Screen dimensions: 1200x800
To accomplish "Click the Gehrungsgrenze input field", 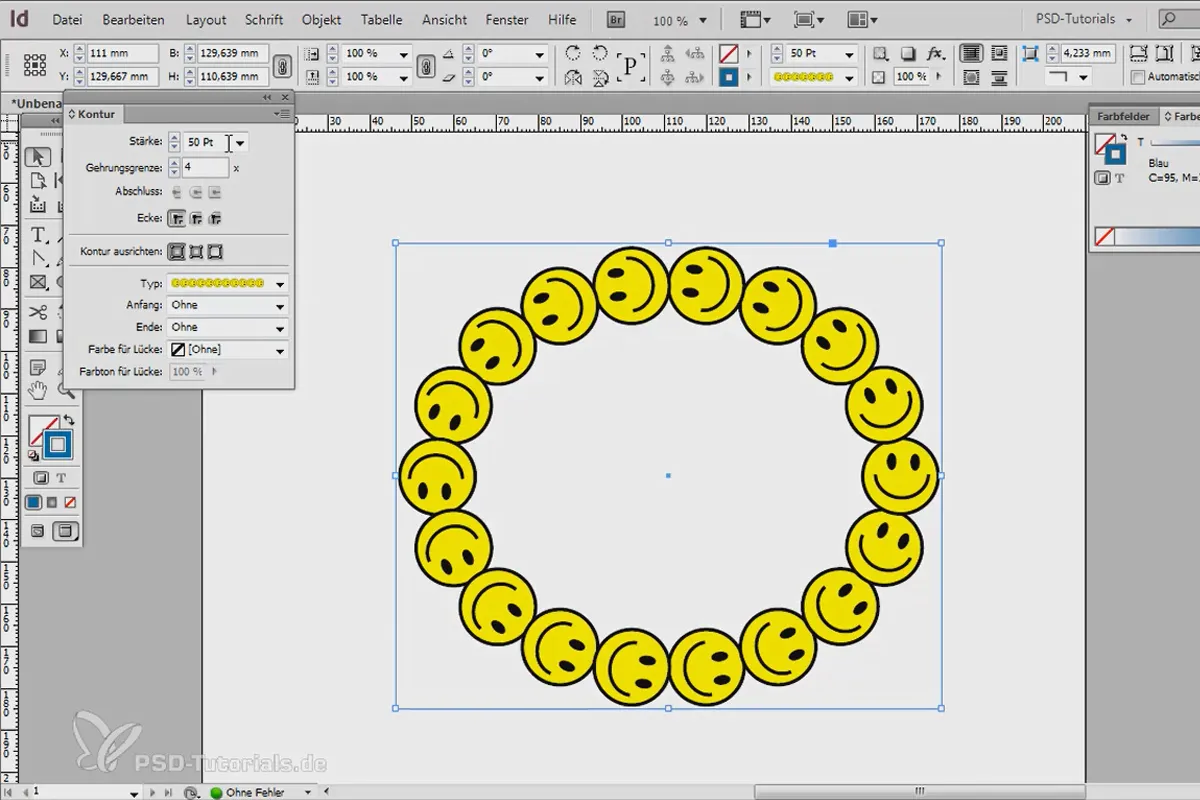I will [206, 168].
